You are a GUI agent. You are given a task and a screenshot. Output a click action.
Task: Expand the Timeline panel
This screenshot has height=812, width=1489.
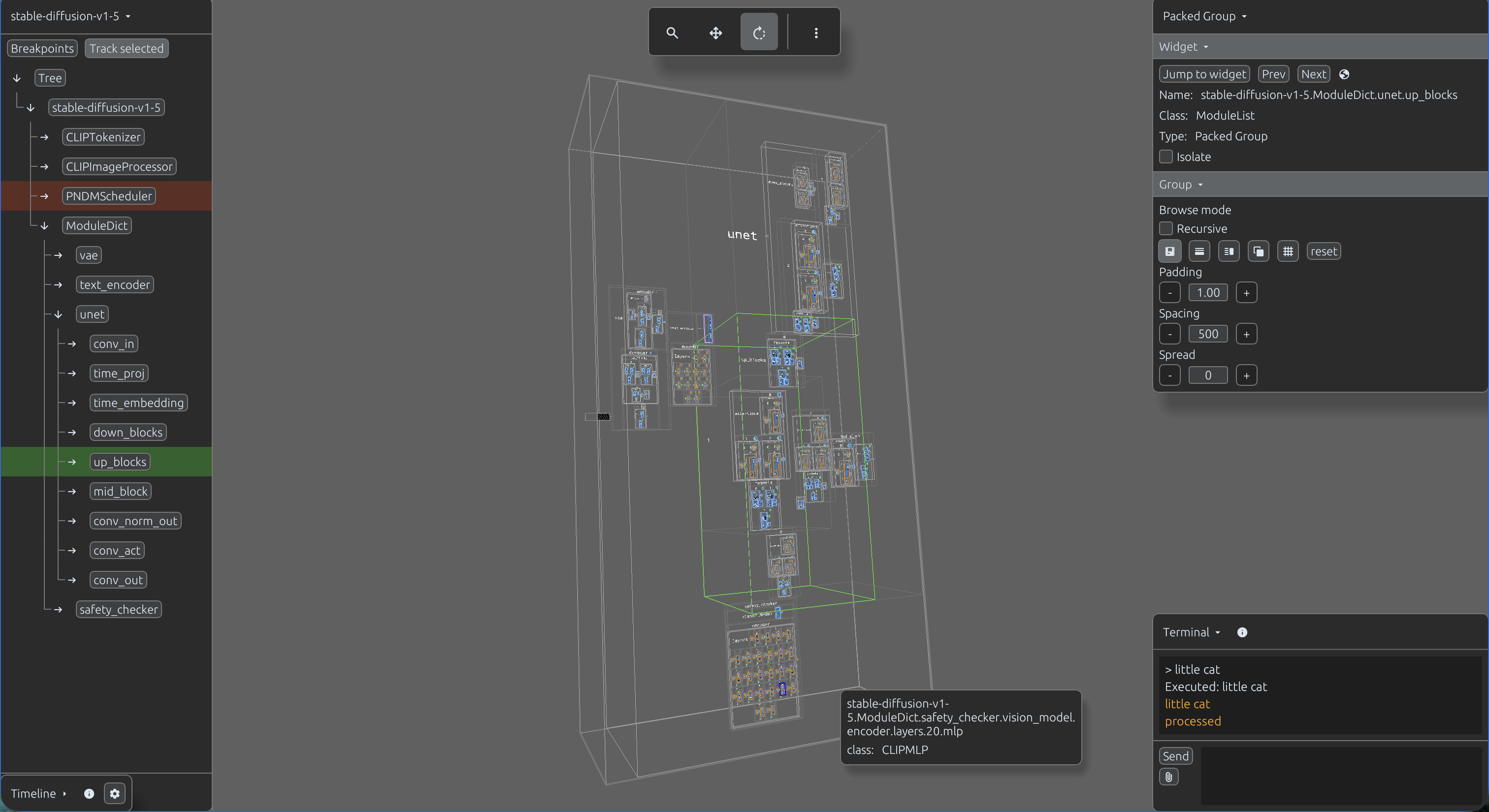click(39, 793)
